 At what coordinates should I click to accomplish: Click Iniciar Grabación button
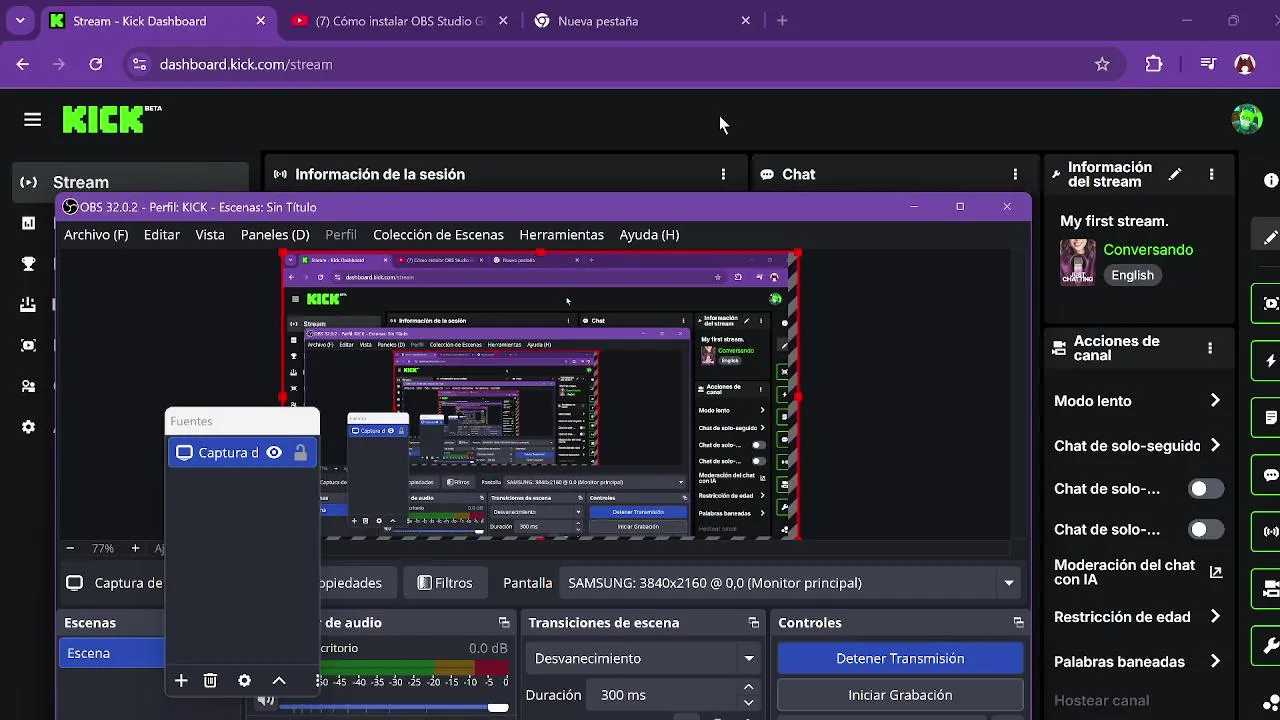click(900, 695)
